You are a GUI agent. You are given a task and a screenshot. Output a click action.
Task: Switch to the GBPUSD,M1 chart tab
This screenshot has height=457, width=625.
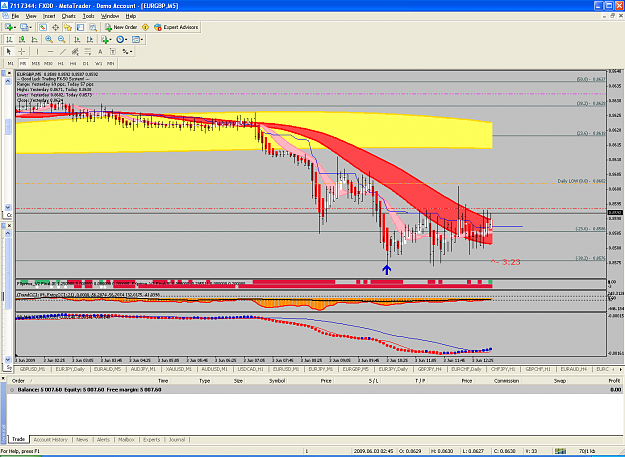[x=32, y=369]
